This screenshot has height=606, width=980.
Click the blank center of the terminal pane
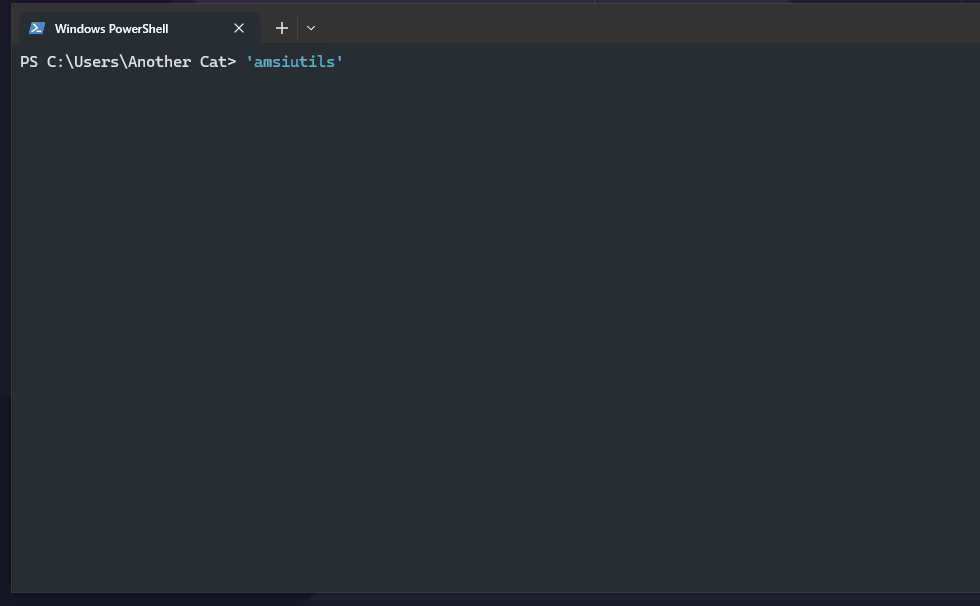coord(495,320)
